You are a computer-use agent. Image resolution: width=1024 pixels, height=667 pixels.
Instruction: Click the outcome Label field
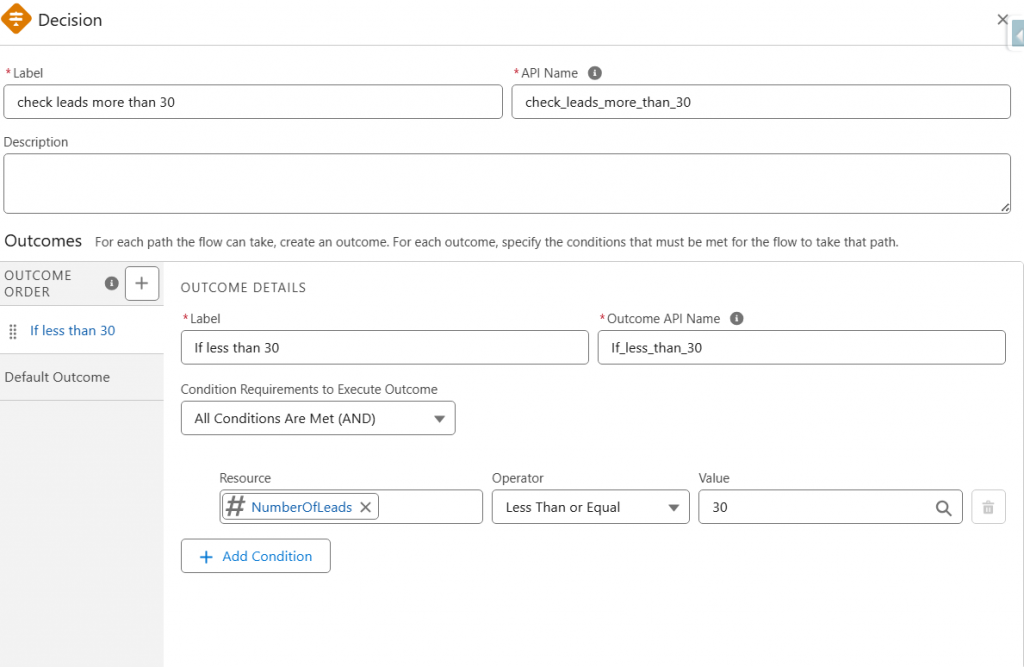click(x=385, y=348)
